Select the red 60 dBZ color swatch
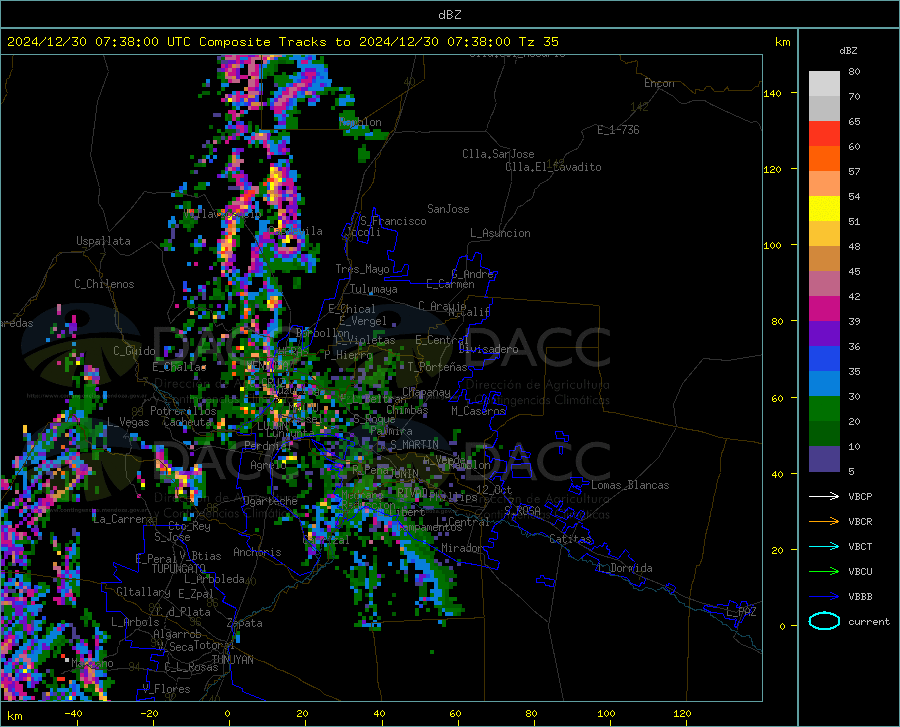This screenshot has height=727, width=900. click(824, 134)
